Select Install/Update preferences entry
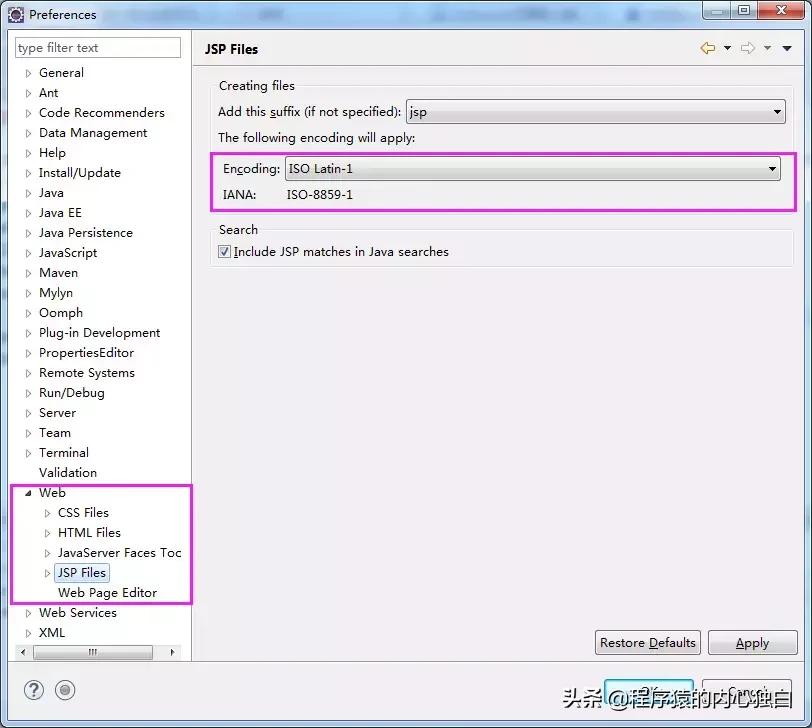Image resolution: width=812 pixels, height=728 pixels. coord(80,172)
